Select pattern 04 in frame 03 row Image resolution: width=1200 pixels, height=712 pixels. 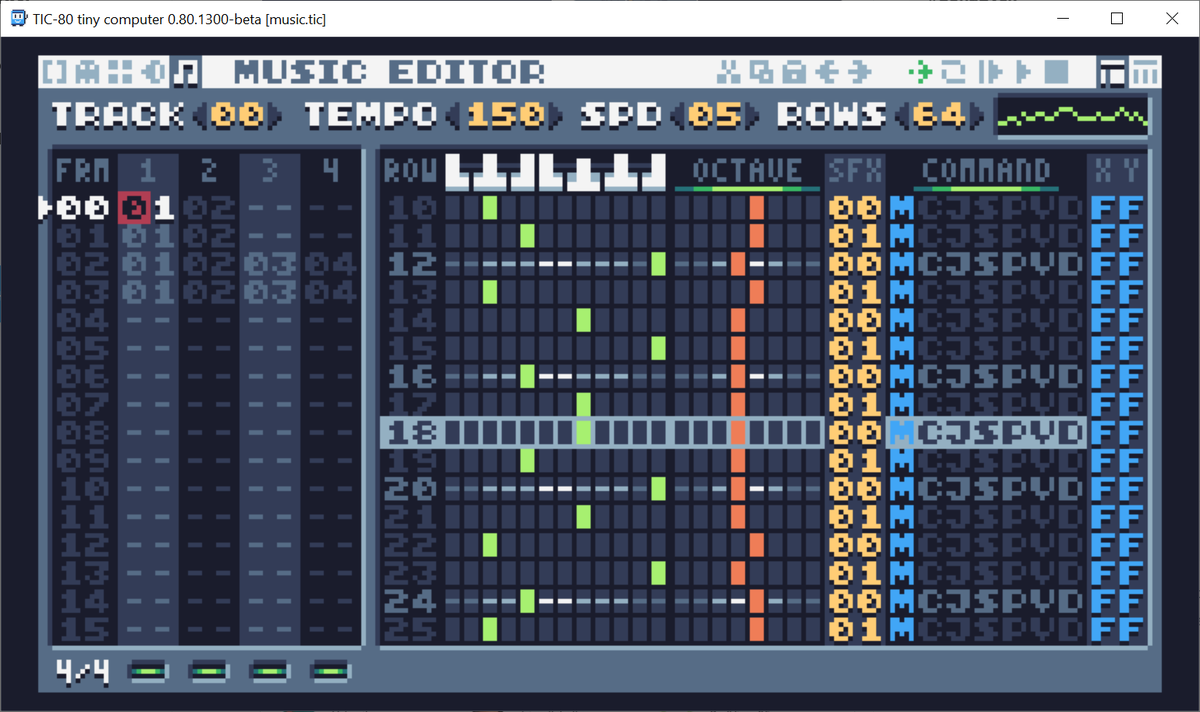tap(330, 292)
